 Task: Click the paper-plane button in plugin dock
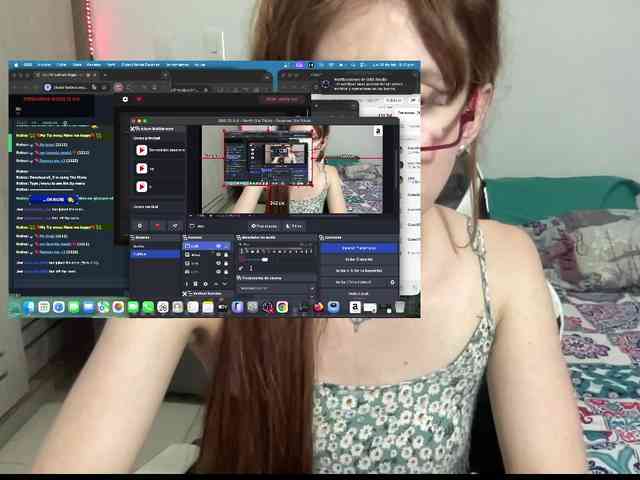coord(175,226)
